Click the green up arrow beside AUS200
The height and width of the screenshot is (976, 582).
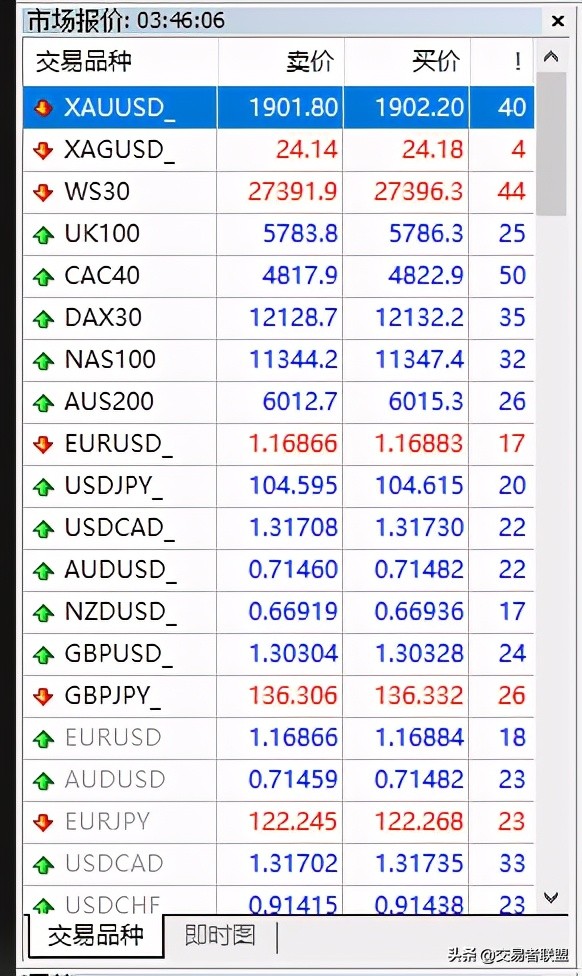click(43, 403)
